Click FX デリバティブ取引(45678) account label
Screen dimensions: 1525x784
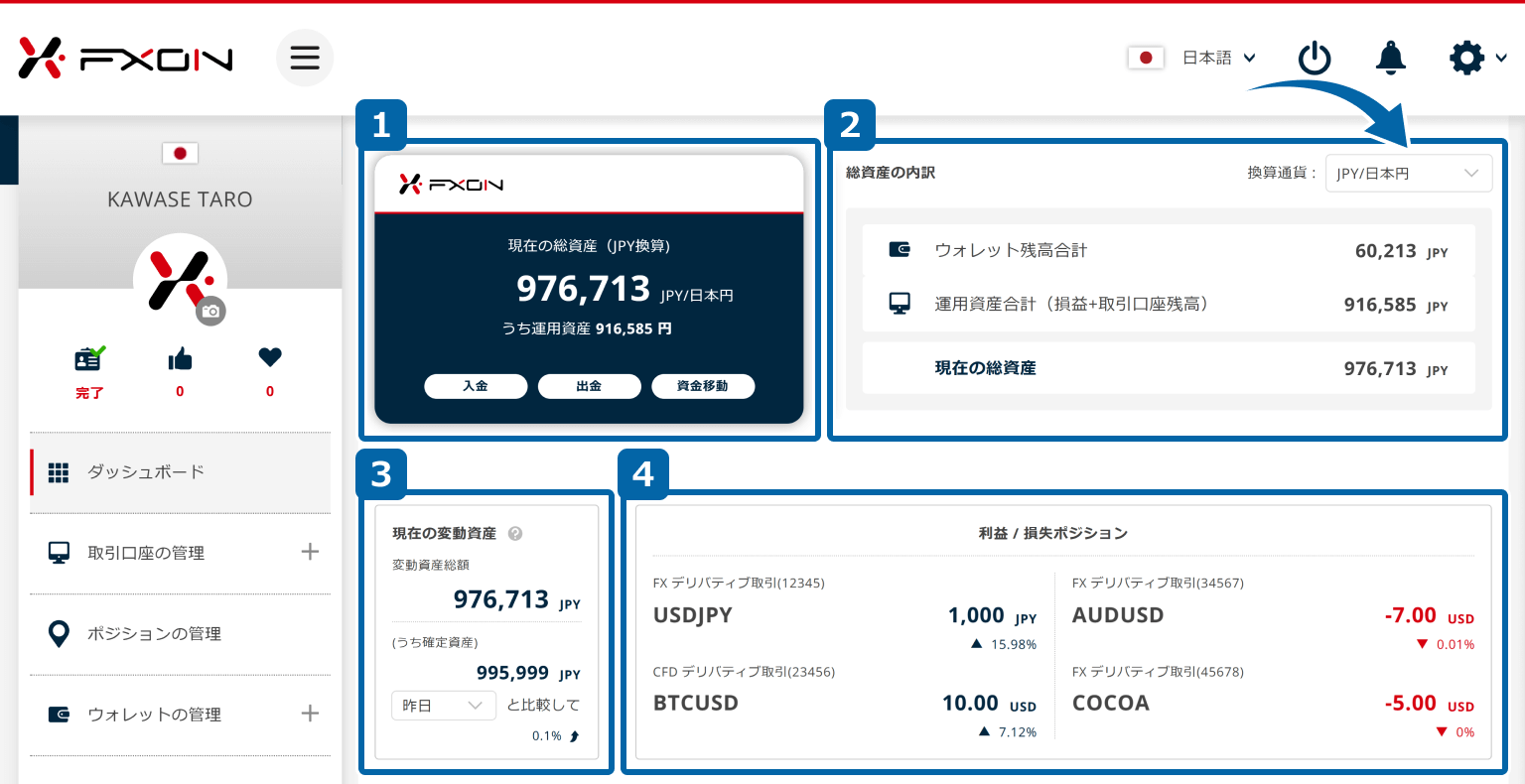click(1158, 672)
